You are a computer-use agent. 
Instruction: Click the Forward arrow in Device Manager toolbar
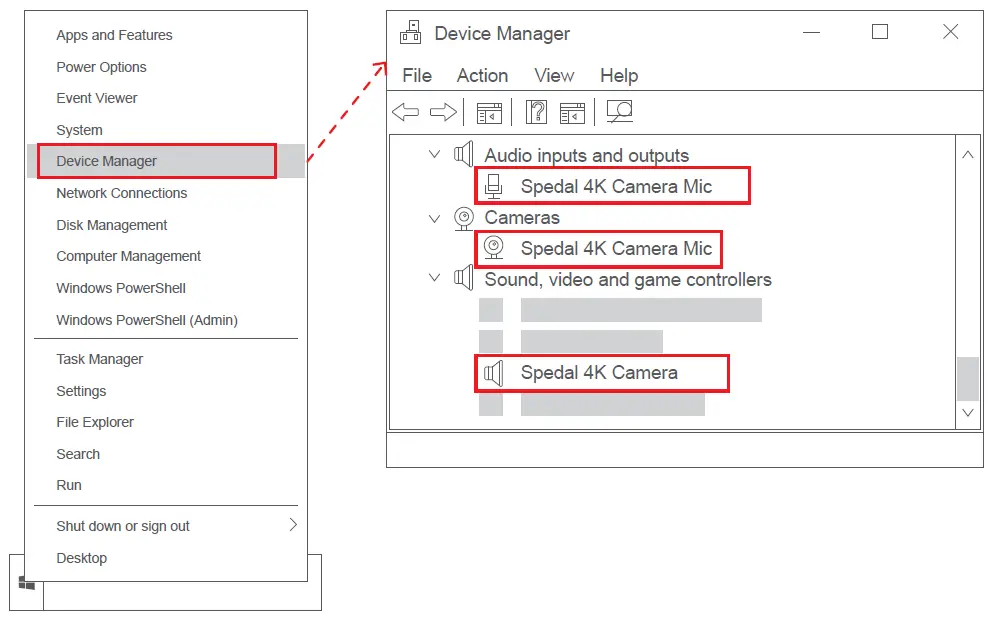[443, 113]
